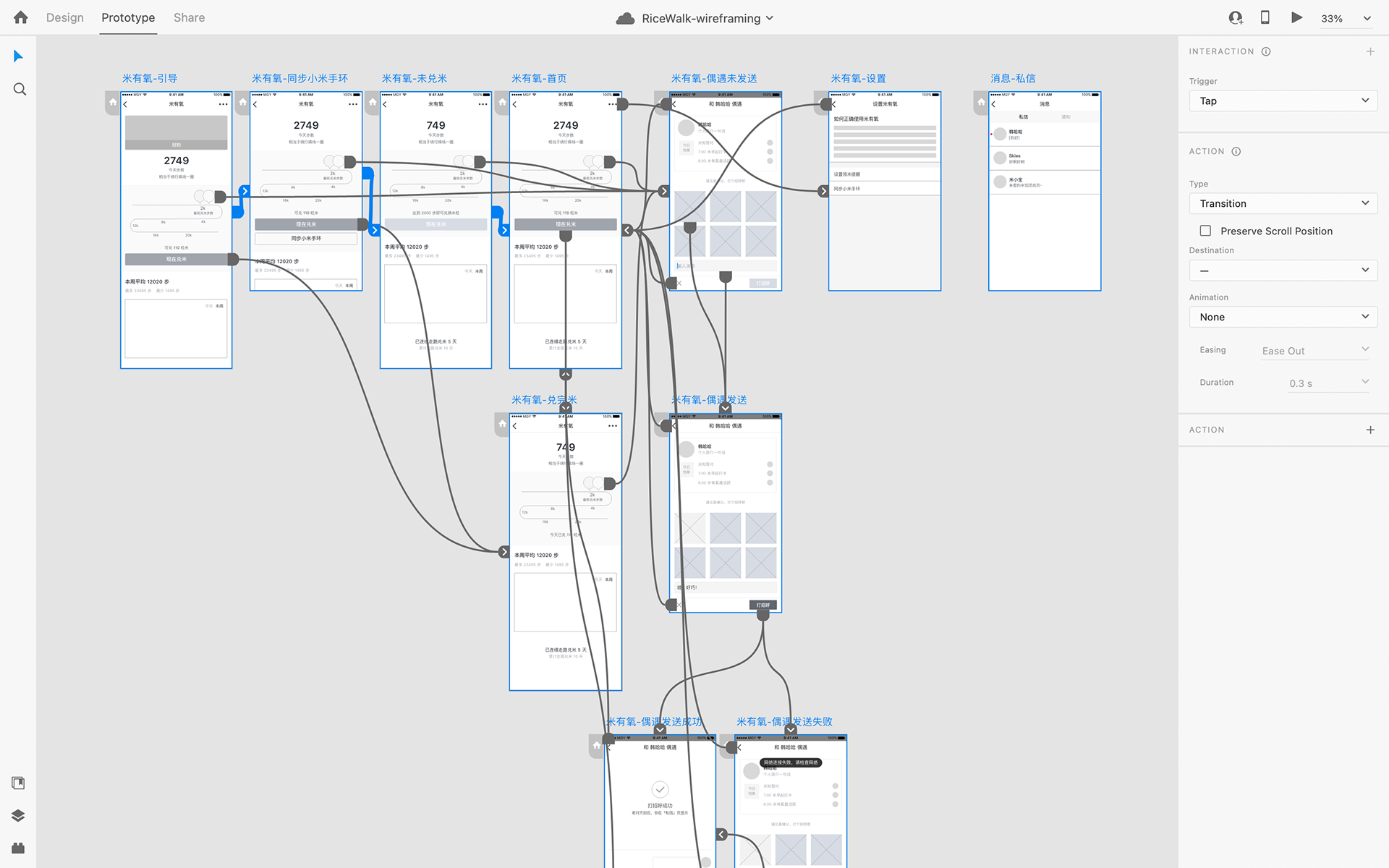Click the Interaction info icon
Image resolution: width=1389 pixels, height=868 pixels.
[x=1266, y=51]
